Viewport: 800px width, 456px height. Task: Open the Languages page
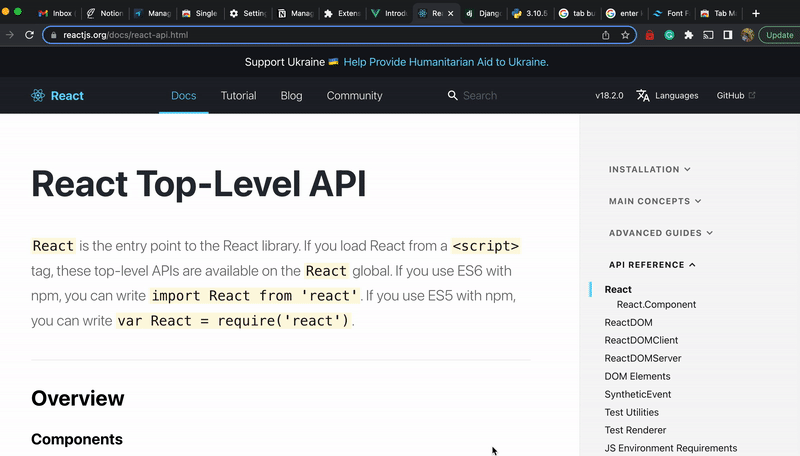(677, 95)
